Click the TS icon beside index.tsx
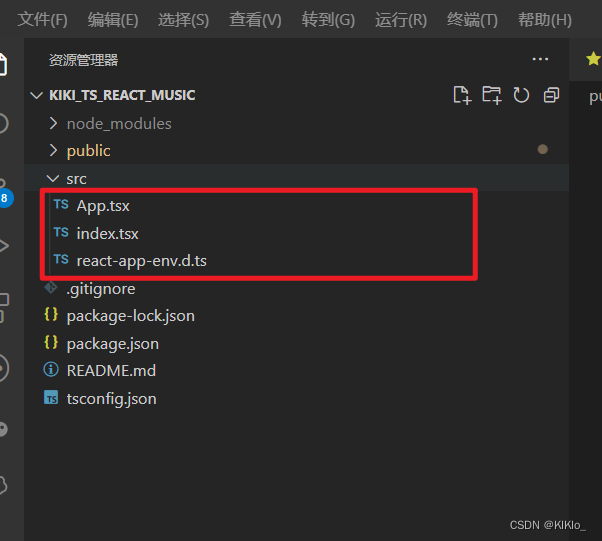The width and height of the screenshot is (602, 541). [x=61, y=232]
